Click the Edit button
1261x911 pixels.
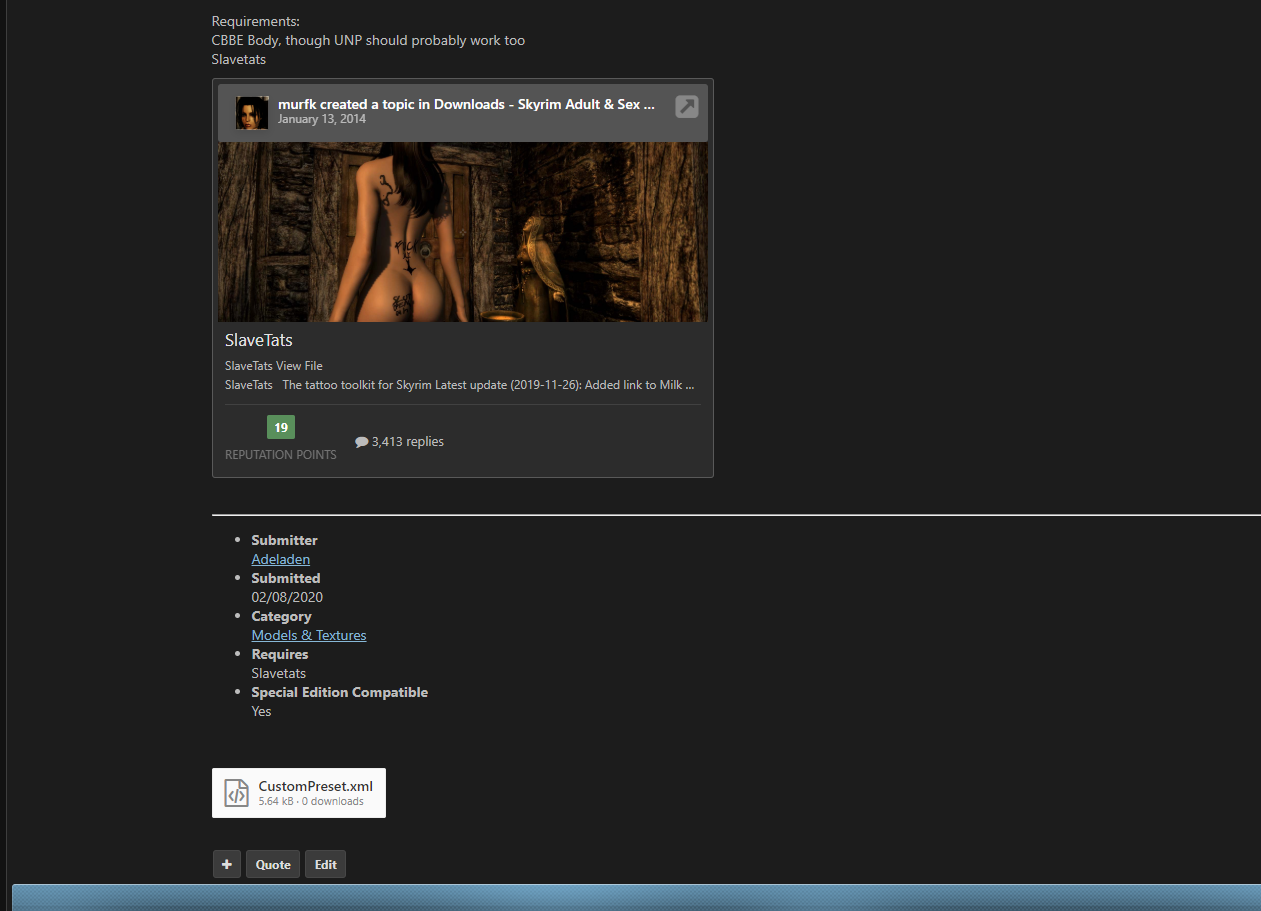325,864
